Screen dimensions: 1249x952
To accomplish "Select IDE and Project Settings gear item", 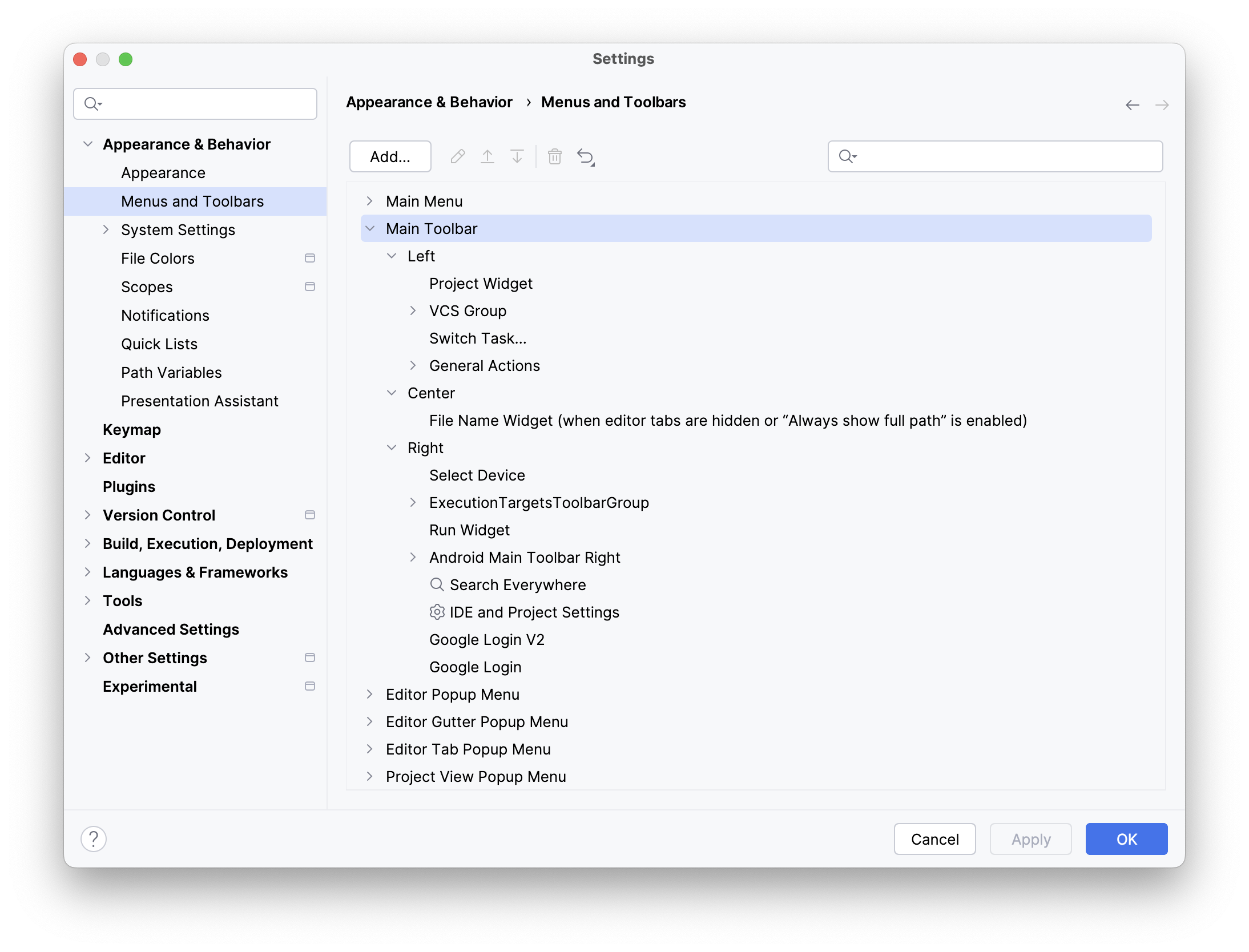I will [534, 612].
